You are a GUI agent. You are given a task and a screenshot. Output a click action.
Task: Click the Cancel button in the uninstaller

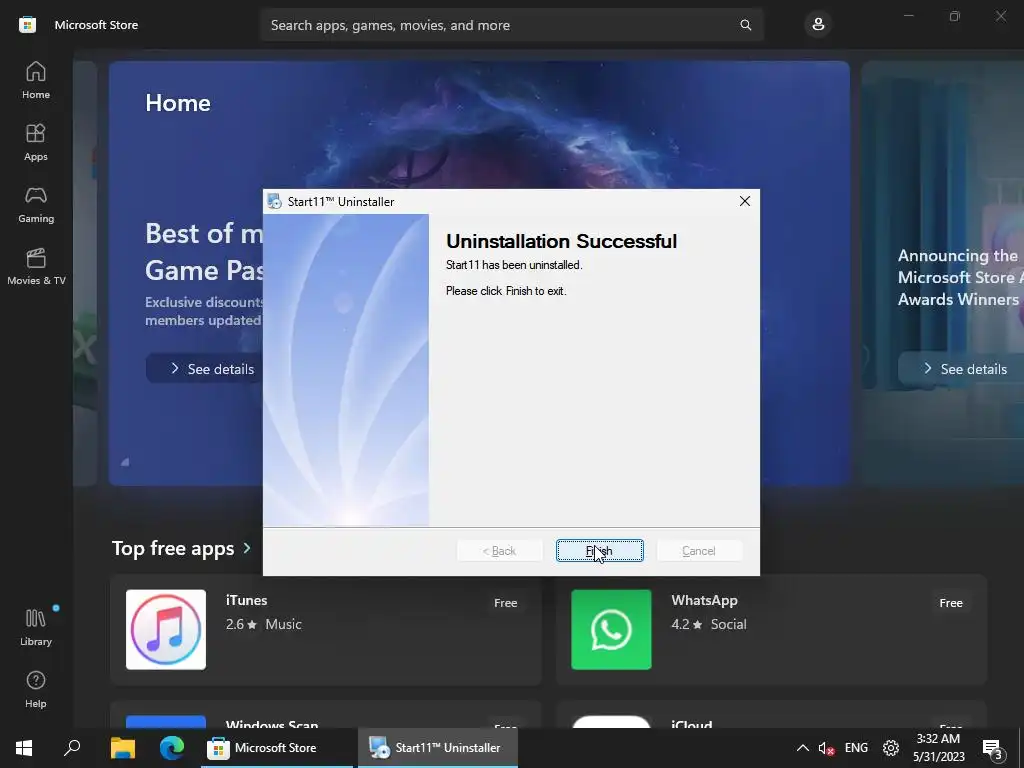[699, 551]
